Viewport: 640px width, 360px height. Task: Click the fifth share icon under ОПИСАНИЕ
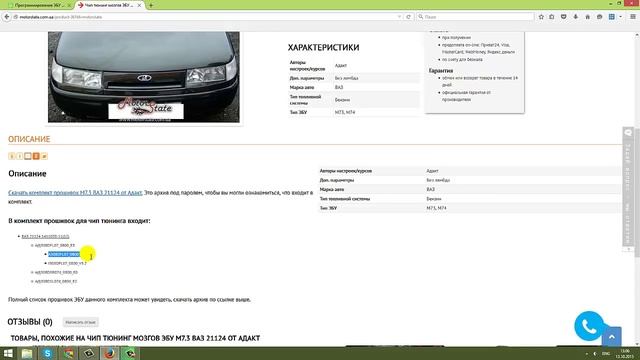44,156
